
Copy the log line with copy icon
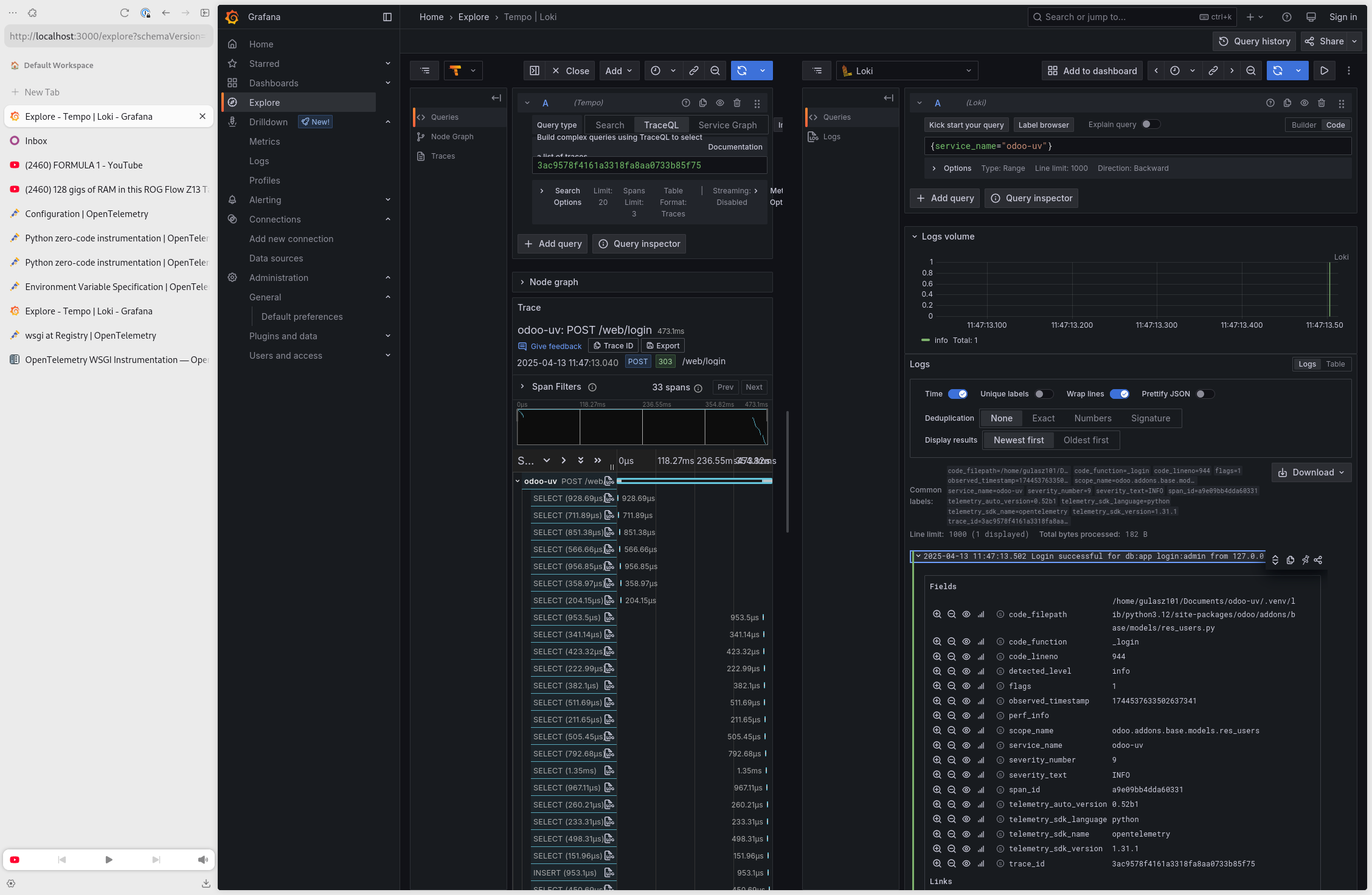(1291, 560)
